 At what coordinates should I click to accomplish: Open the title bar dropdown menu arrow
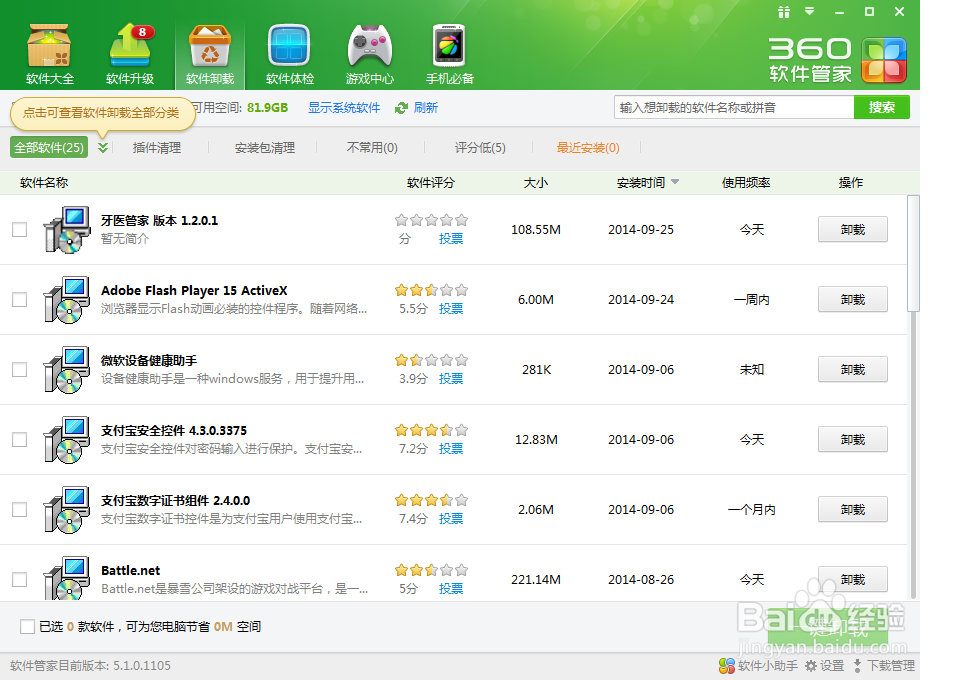(810, 11)
